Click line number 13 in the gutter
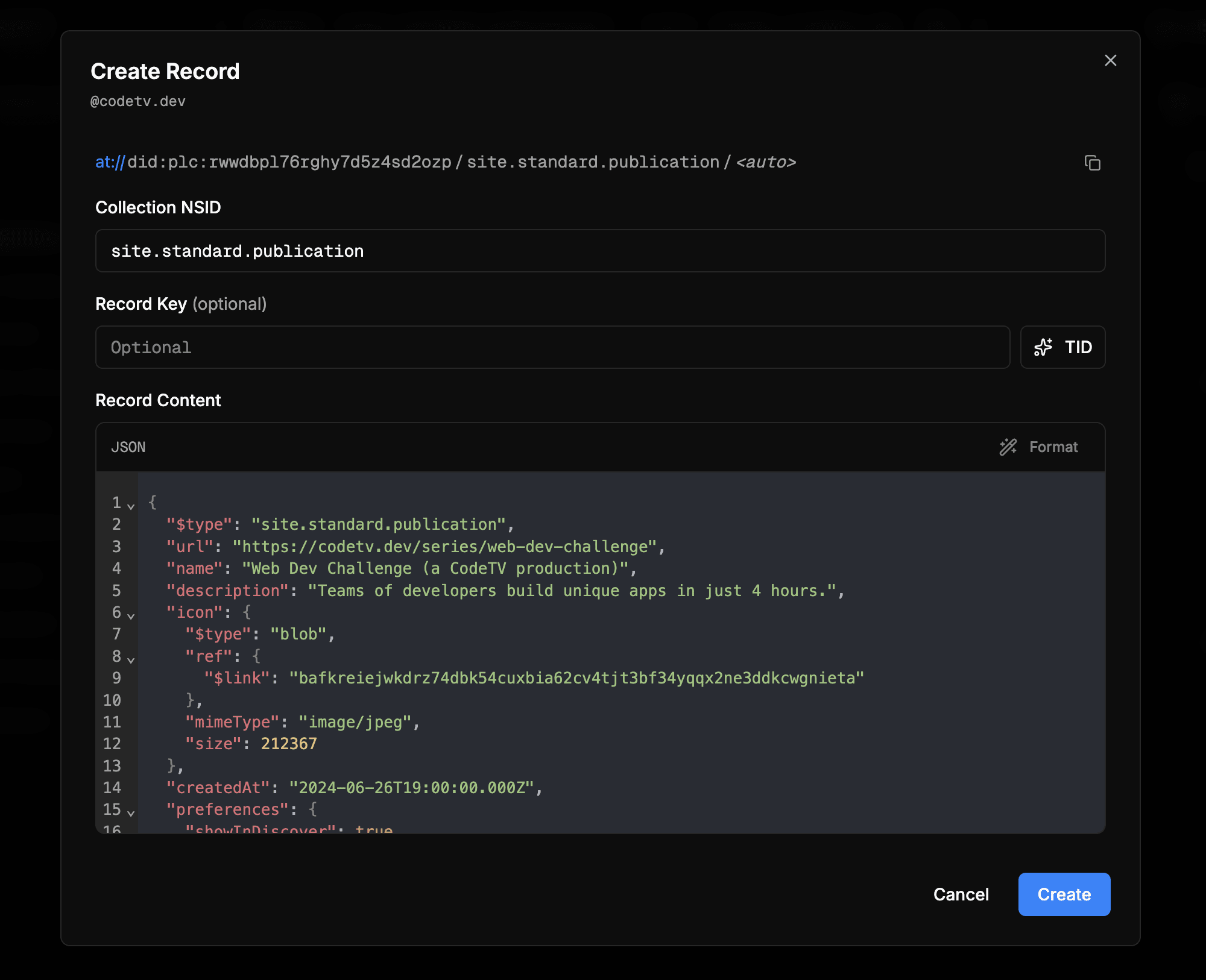1206x980 pixels. click(x=112, y=766)
